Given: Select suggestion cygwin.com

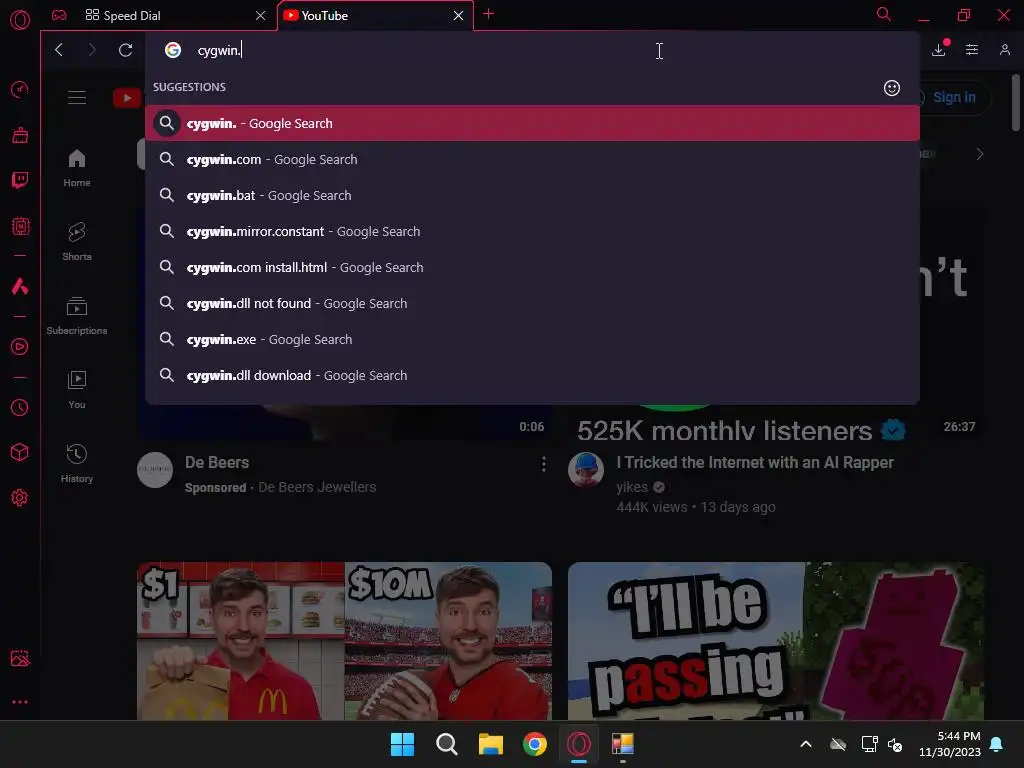Looking at the screenshot, I should [x=532, y=159].
